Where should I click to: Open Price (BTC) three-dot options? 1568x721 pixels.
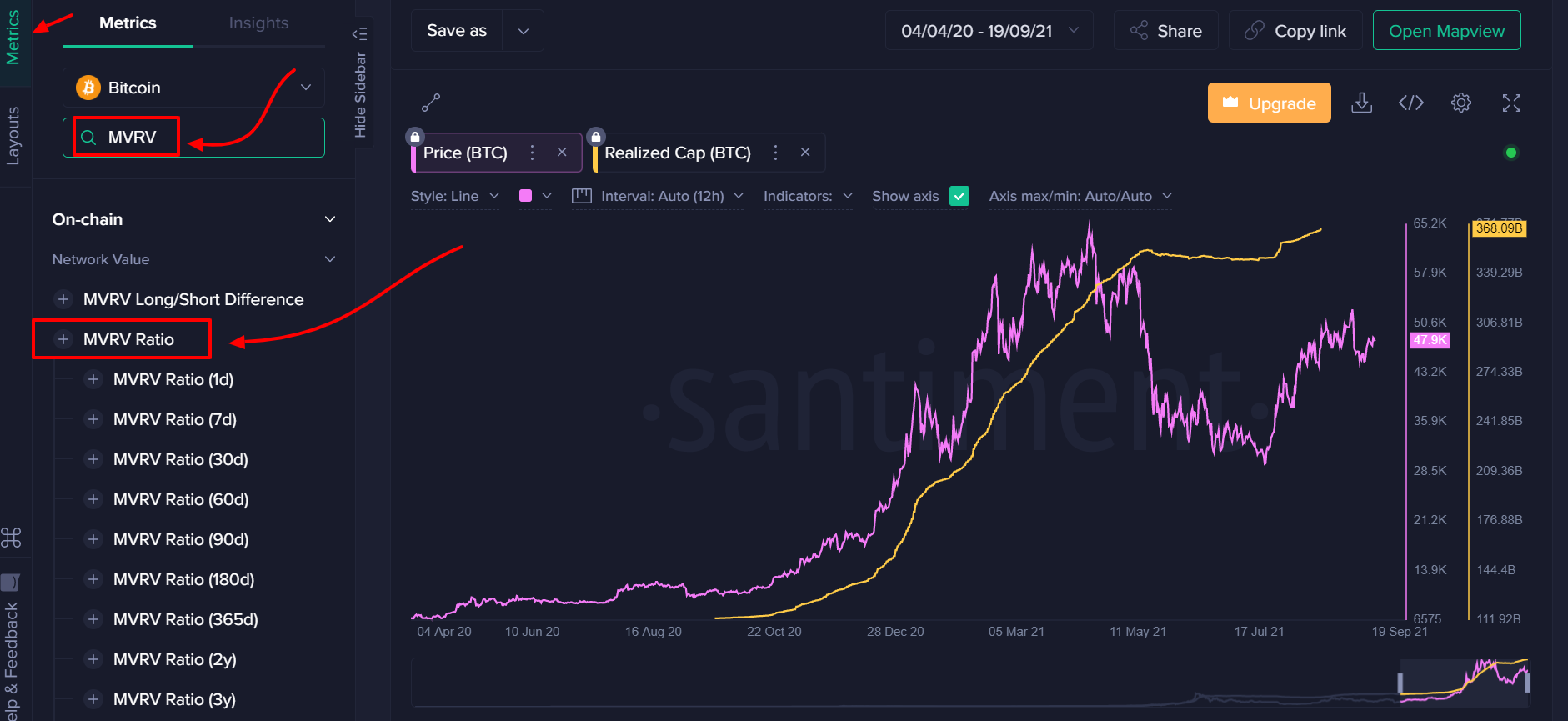click(533, 153)
